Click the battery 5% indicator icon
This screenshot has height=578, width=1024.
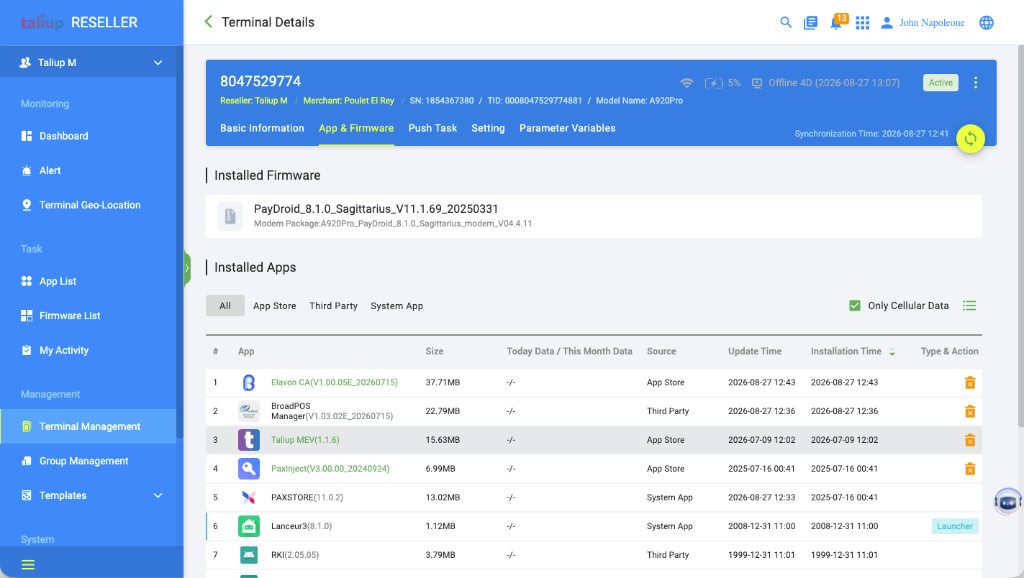713,83
